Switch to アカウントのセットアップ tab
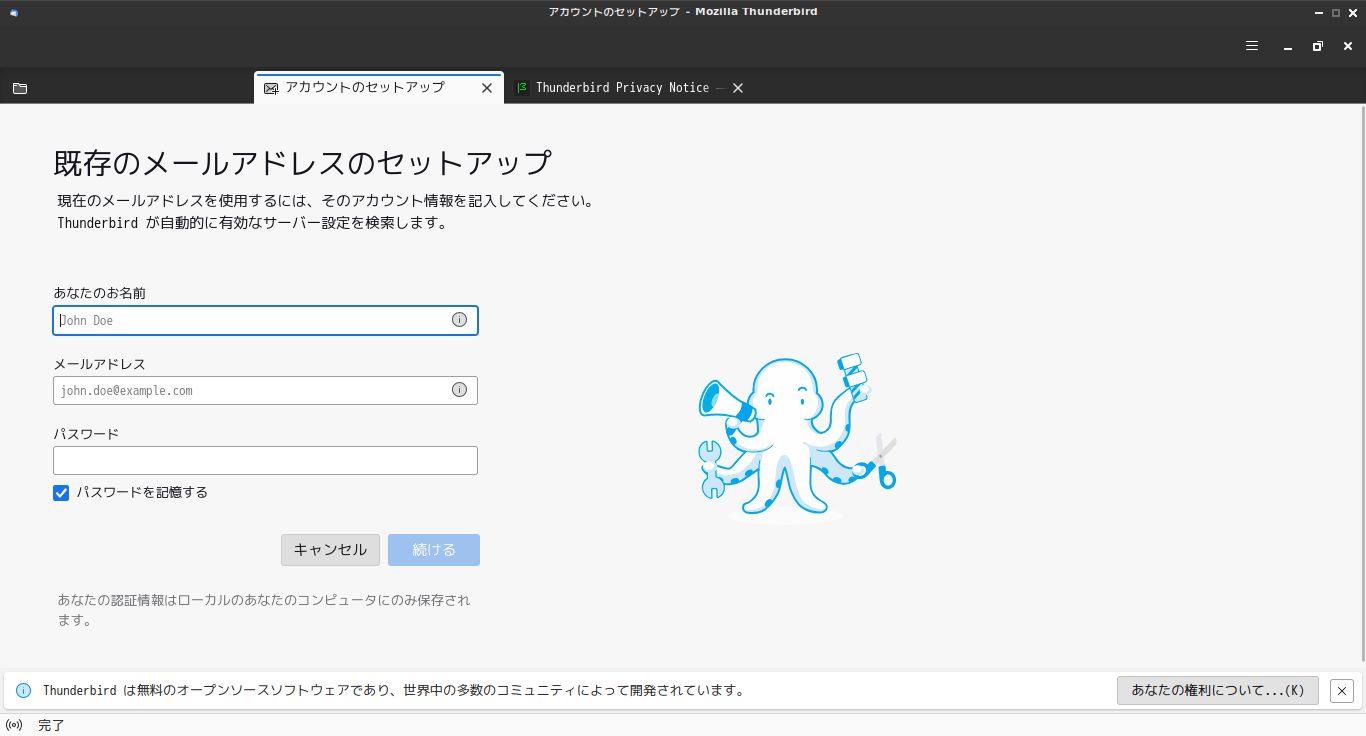Screen dimensions: 1366x736 (x=365, y=88)
